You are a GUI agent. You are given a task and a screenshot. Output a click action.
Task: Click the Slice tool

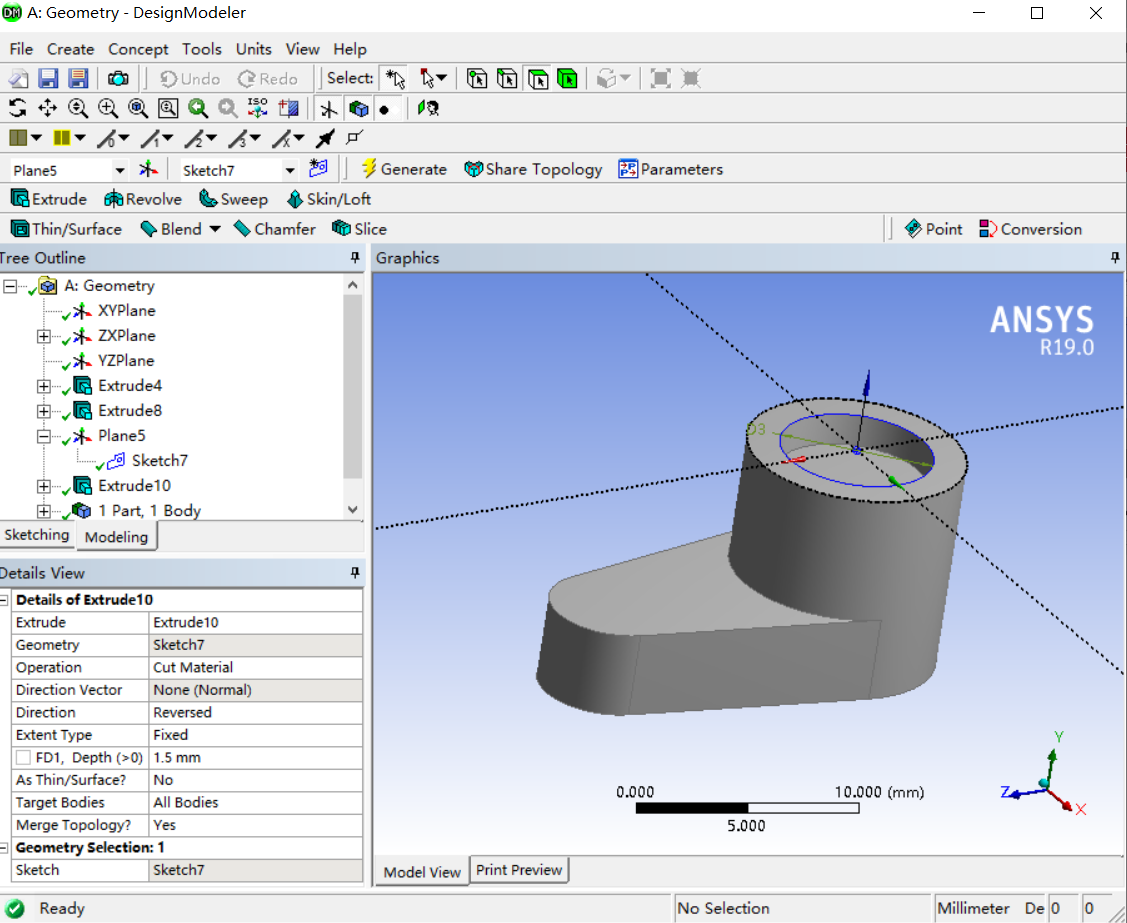click(359, 229)
